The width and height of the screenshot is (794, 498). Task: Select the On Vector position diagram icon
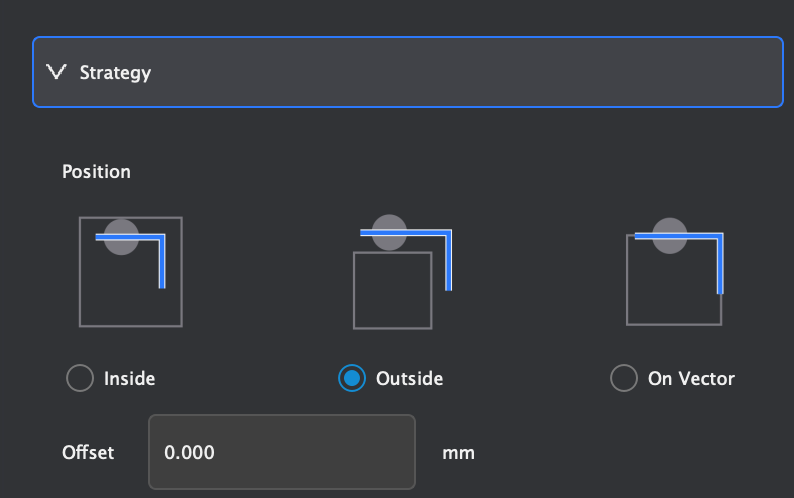675,271
